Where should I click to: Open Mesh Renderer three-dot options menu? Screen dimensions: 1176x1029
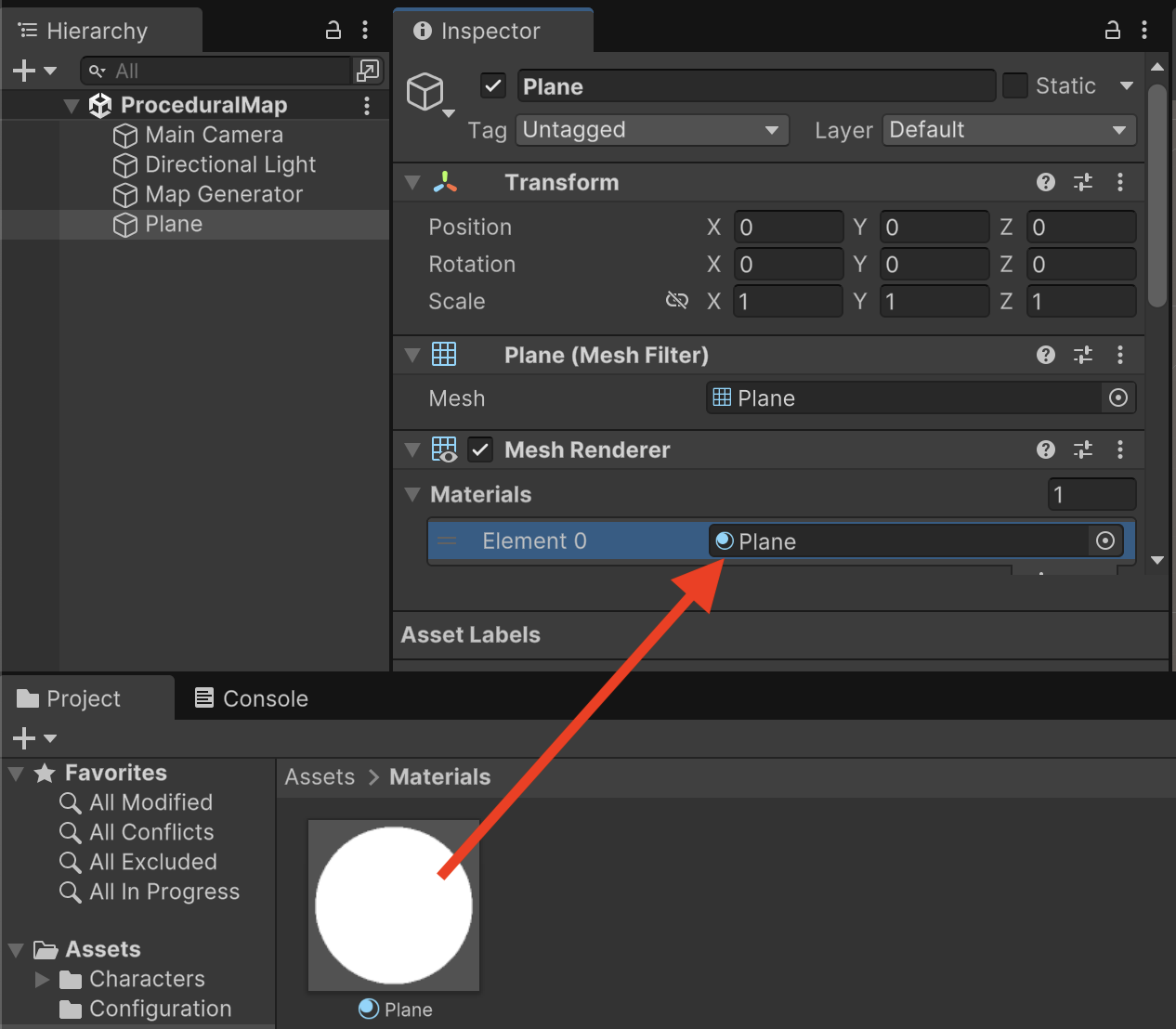tap(1120, 449)
